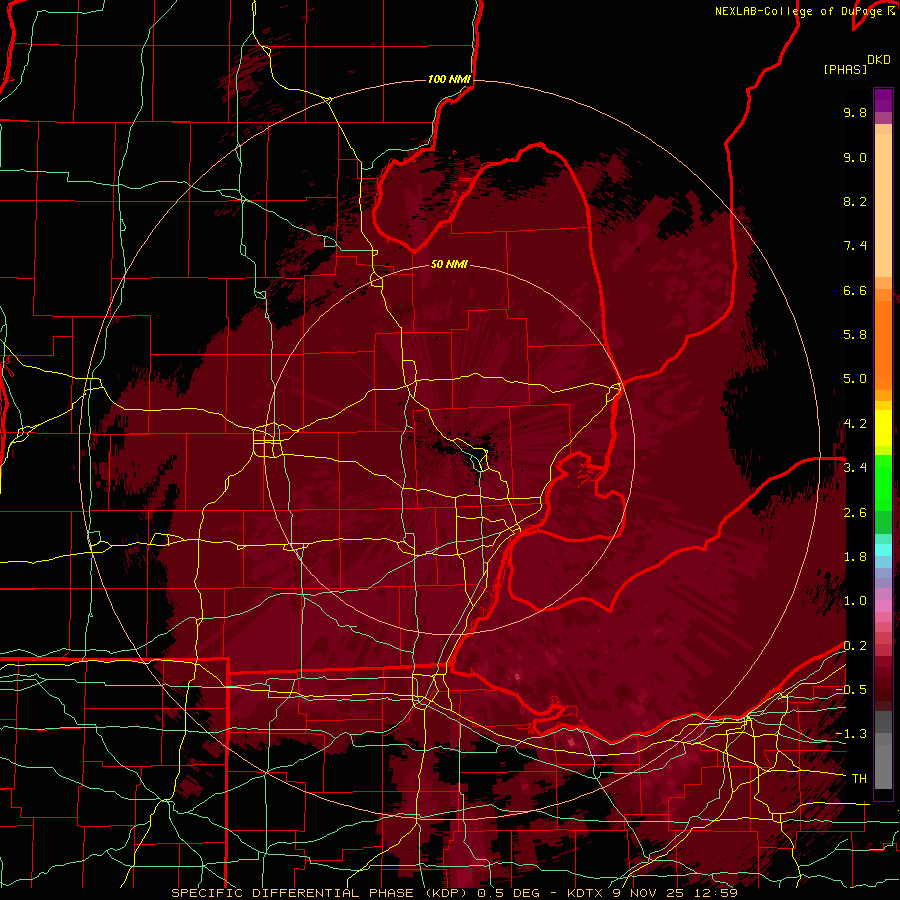Click the [PHAS] units label
The width and height of the screenshot is (900, 900).
[x=845, y=69]
